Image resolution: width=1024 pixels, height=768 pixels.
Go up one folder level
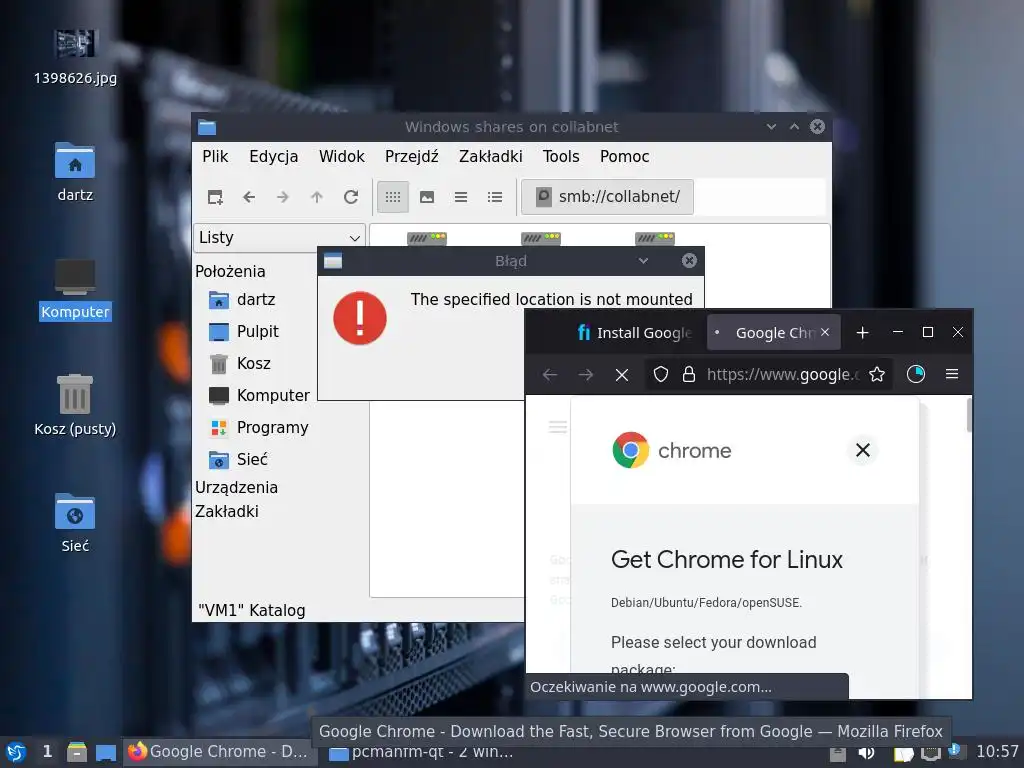317,197
